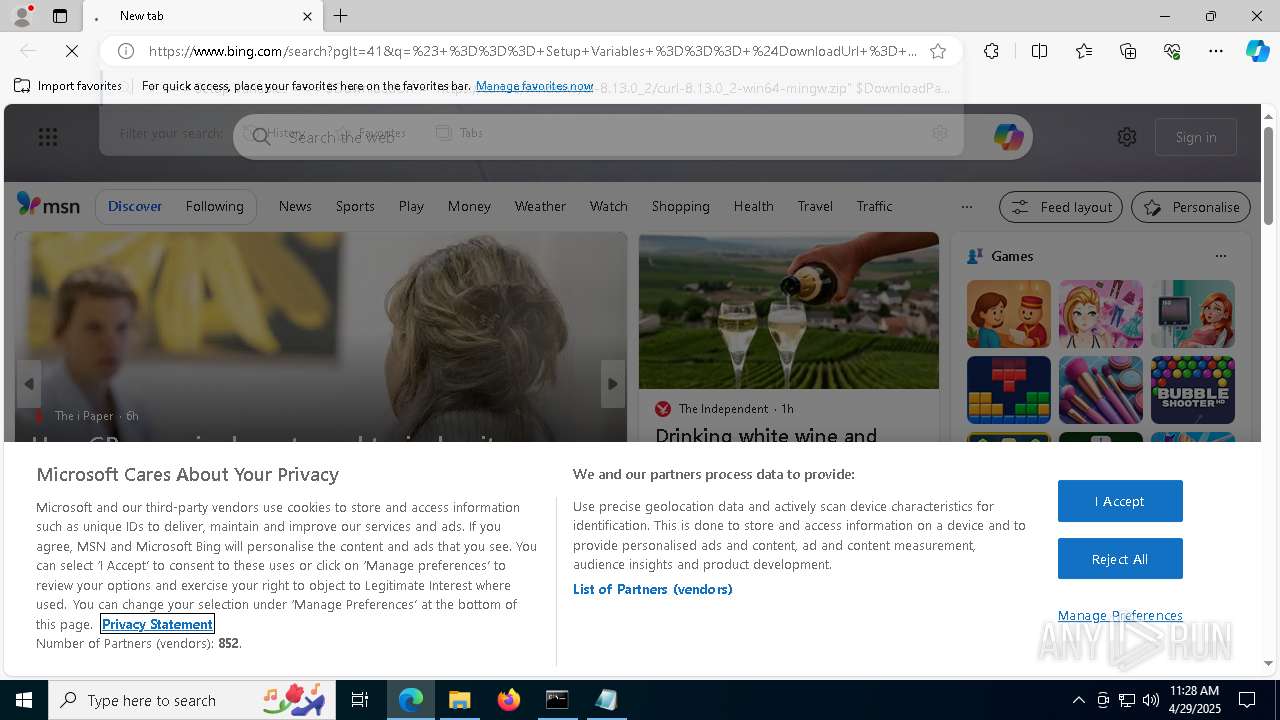Open File Explorer from taskbar
The width and height of the screenshot is (1280, 720).
click(459, 700)
